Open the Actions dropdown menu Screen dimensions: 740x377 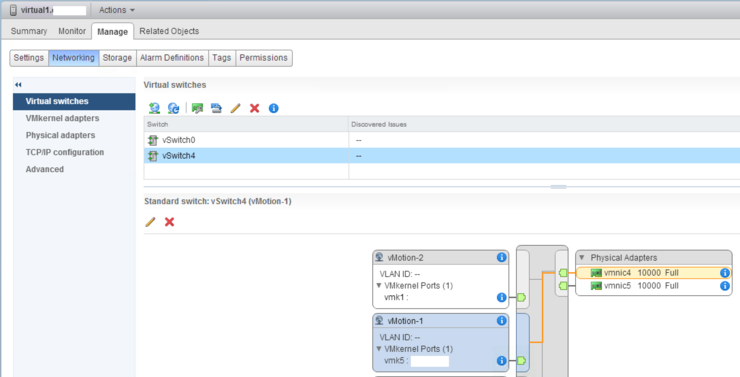click(x=117, y=10)
